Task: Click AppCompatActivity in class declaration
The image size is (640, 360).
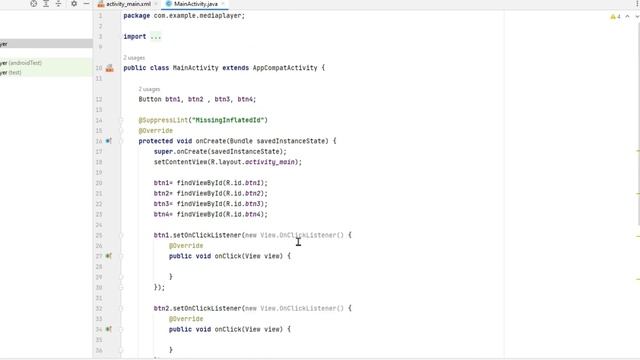Action: click(x=285, y=68)
